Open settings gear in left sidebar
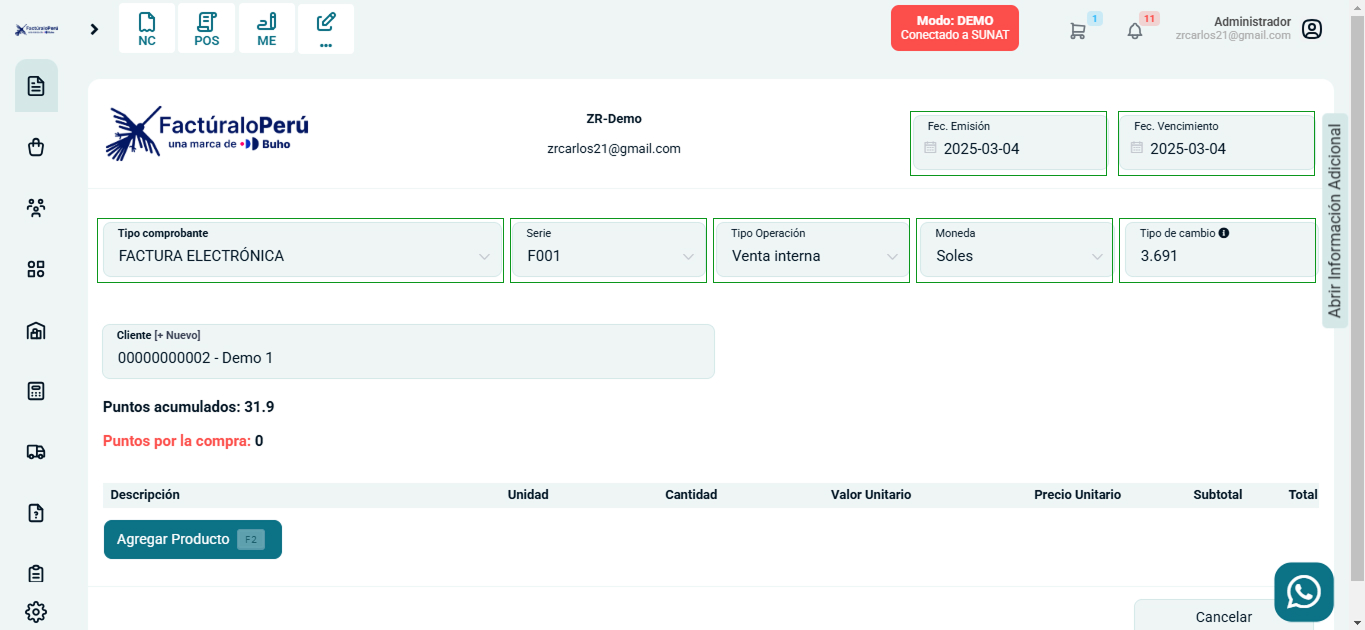The image size is (1365, 630). point(36,612)
